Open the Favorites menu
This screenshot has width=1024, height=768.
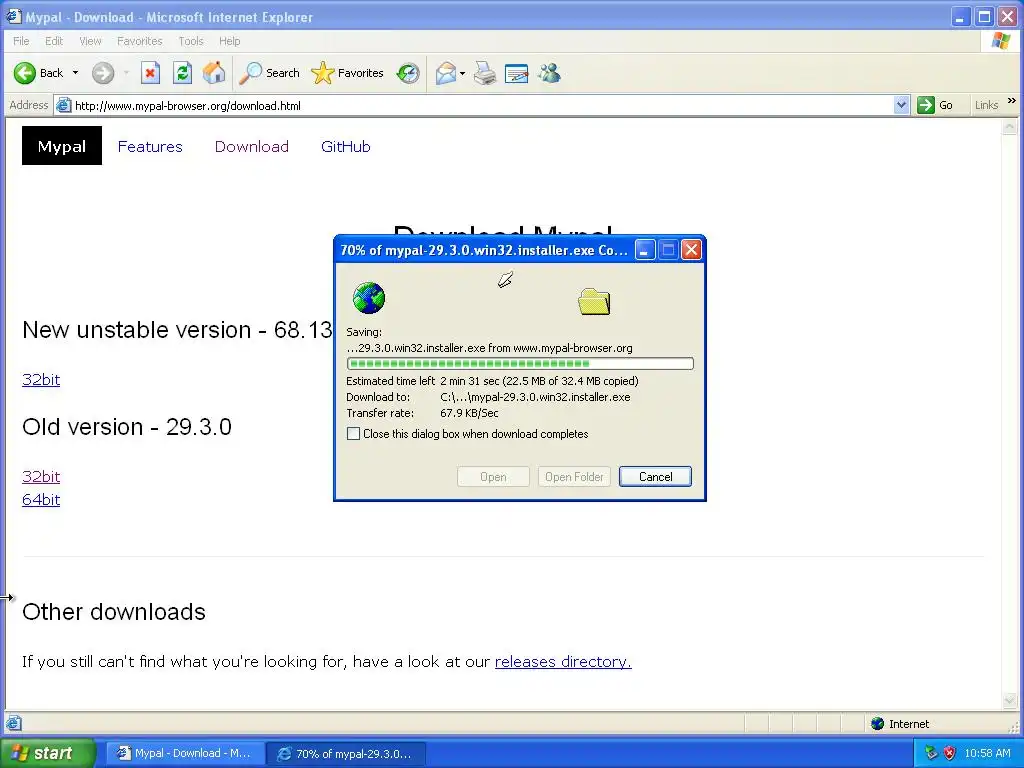pyautogui.click(x=140, y=41)
